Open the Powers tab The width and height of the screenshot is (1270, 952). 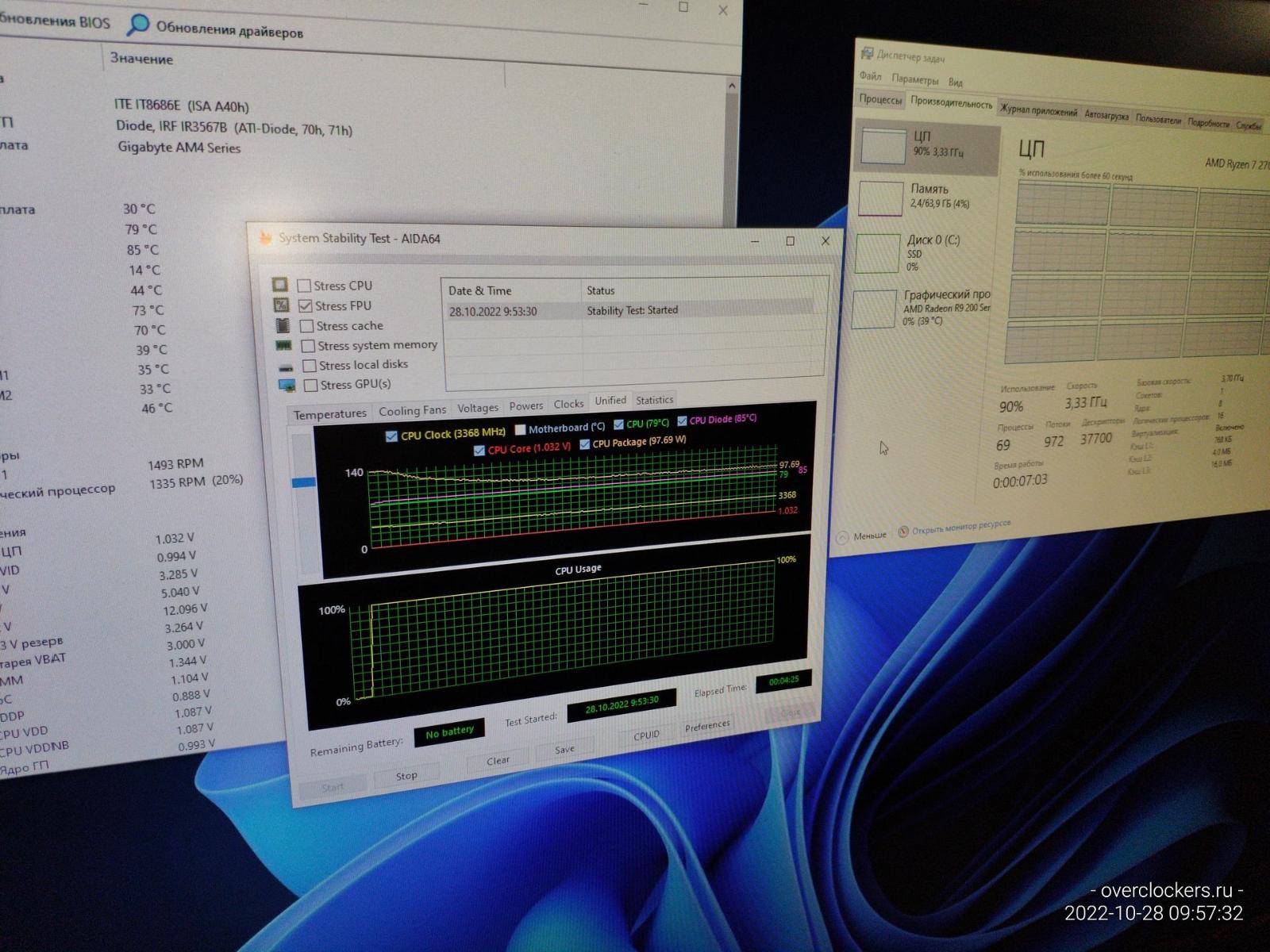point(526,405)
